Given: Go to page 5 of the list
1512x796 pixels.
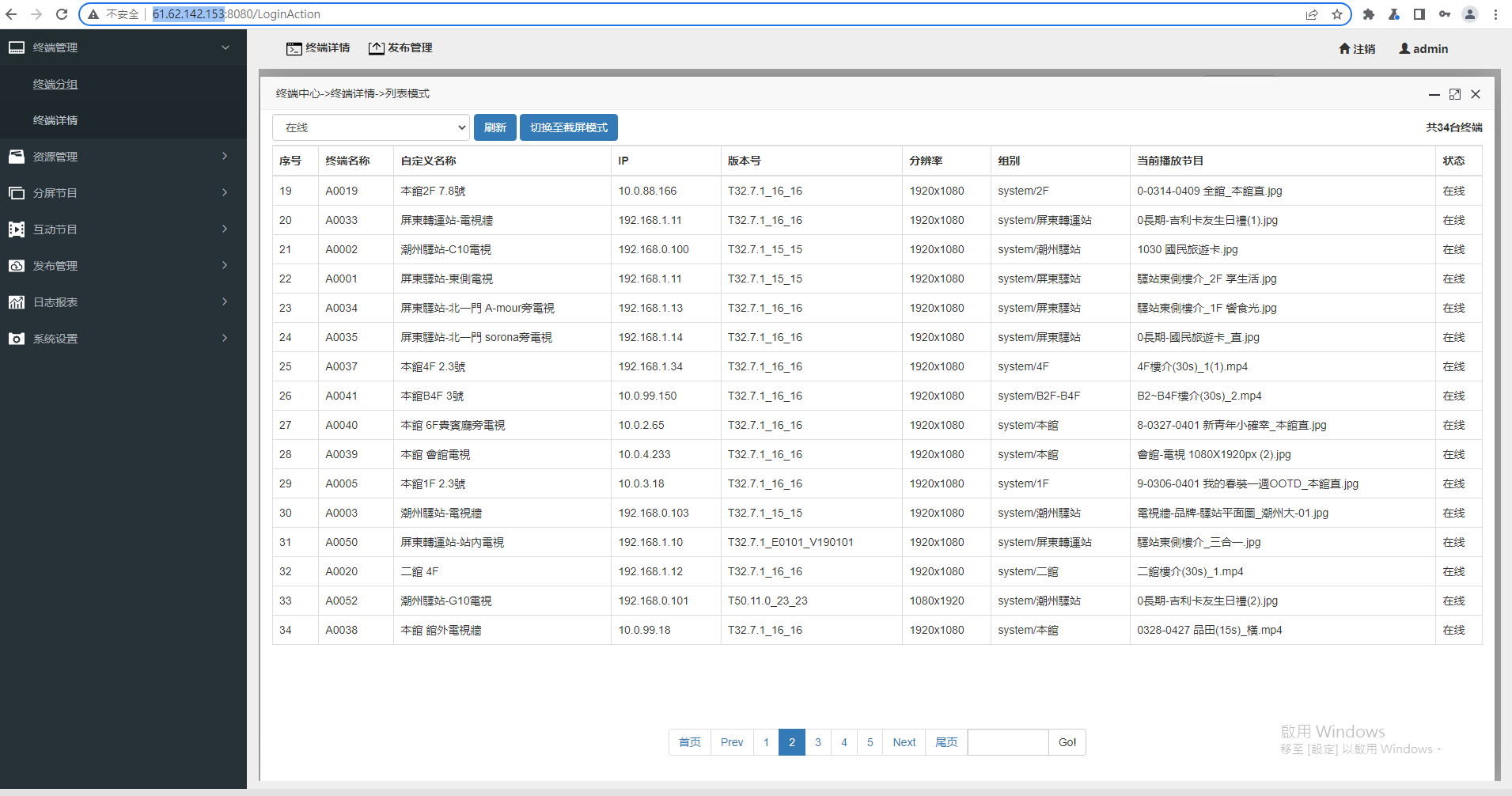Looking at the screenshot, I should (x=870, y=742).
